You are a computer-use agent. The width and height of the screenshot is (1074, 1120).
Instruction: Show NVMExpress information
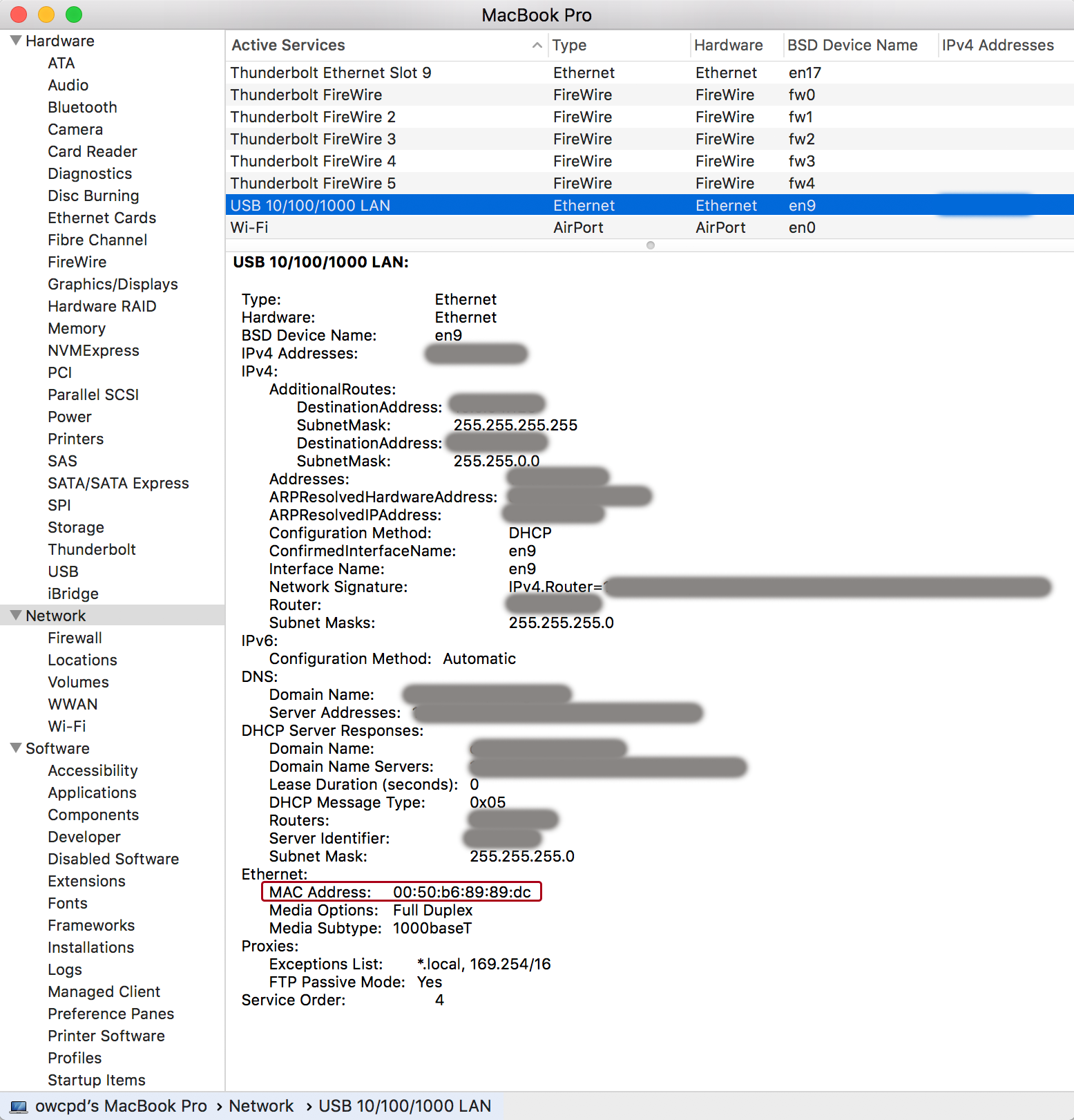point(93,350)
